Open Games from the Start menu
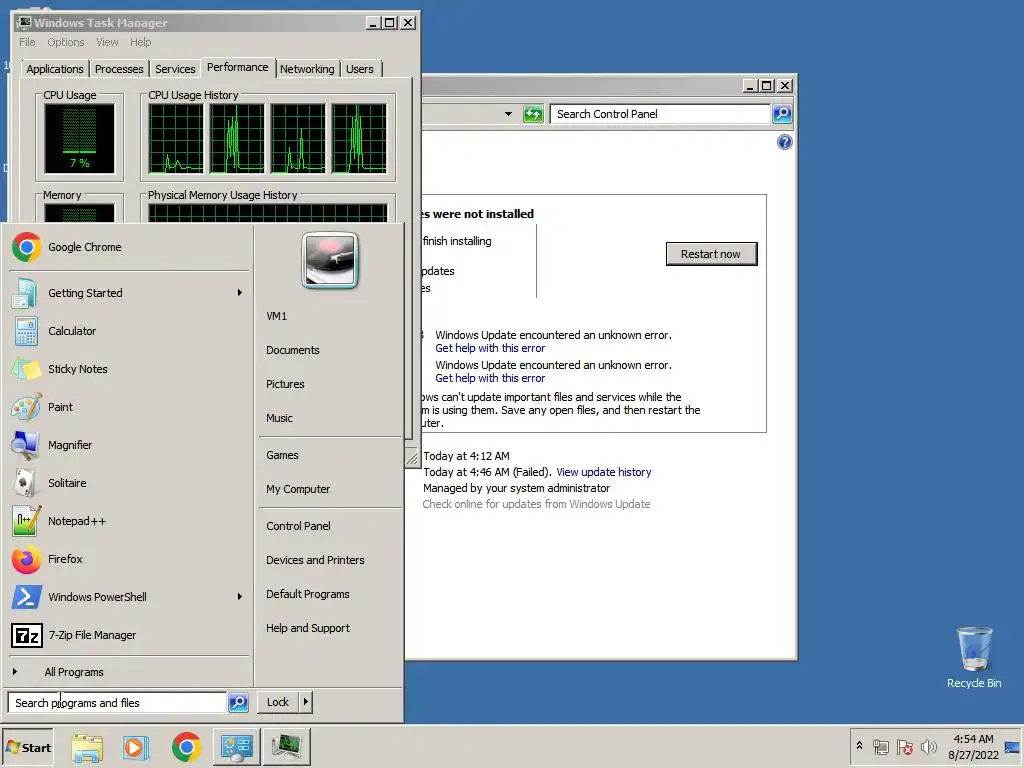1024x768 pixels. [330, 455]
